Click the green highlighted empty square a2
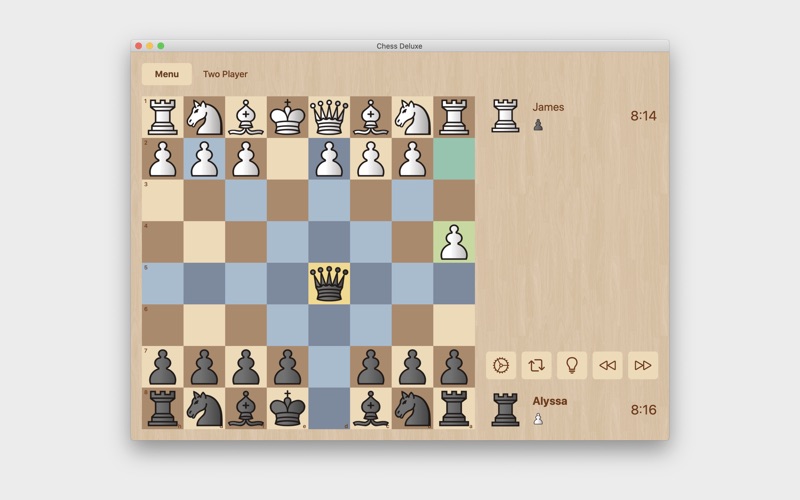This screenshot has width=800, height=500. coord(454,159)
